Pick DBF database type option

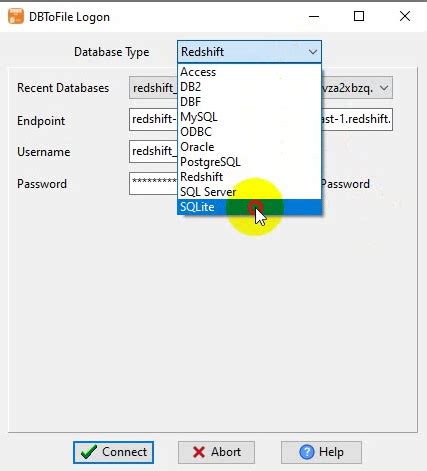pos(249,102)
